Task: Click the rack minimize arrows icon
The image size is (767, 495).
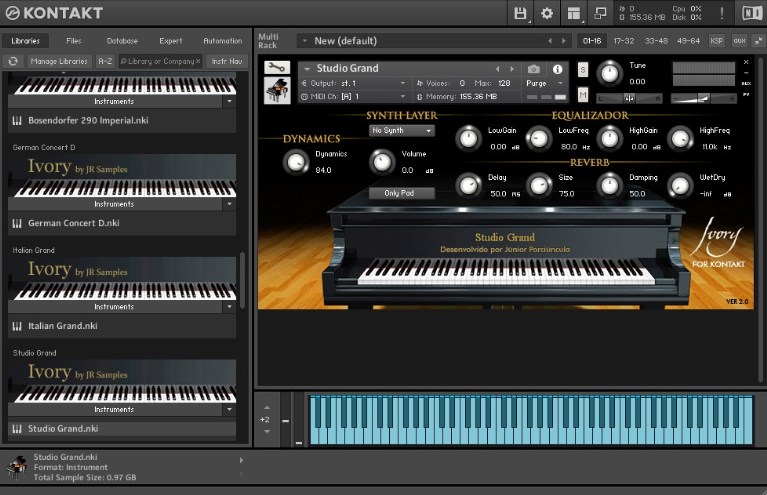Action: coord(758,41)
